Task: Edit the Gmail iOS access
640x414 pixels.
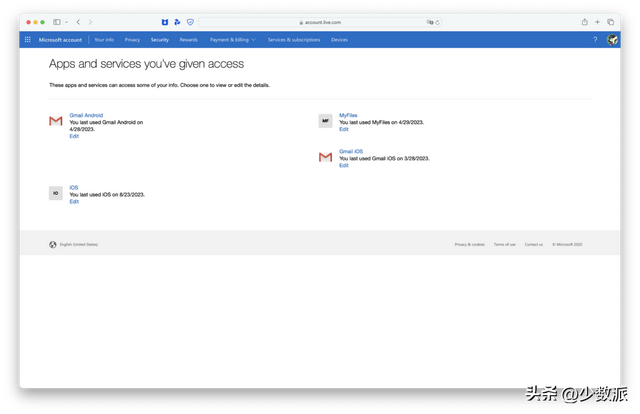Action: pyautogui.click(x=344, y=165)
